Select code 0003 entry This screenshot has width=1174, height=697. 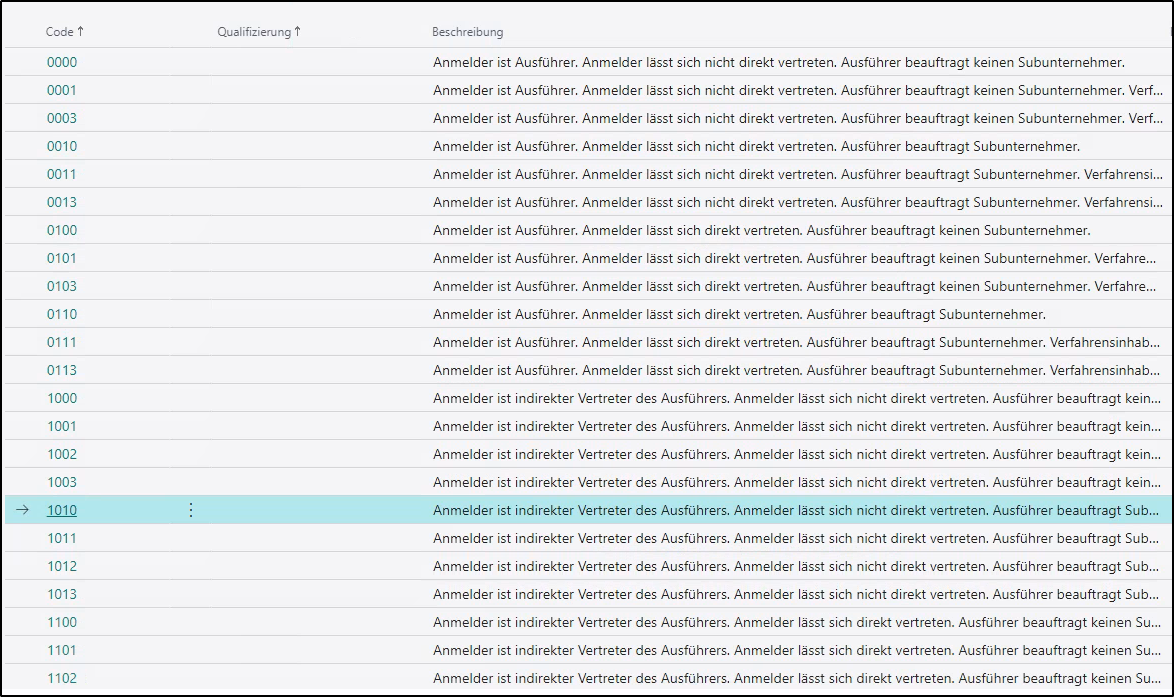[x=62, y=118]
